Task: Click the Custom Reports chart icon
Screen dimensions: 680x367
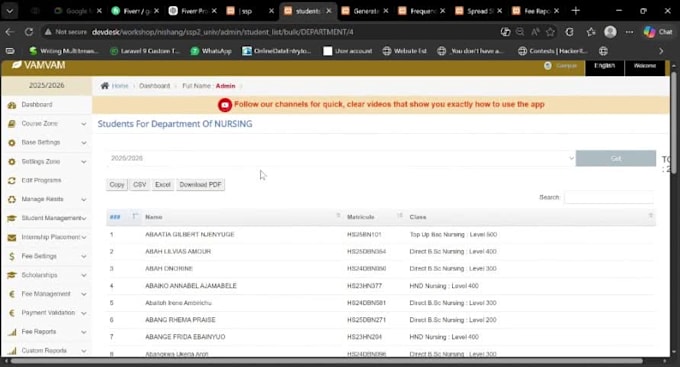Action: (12, 351)
